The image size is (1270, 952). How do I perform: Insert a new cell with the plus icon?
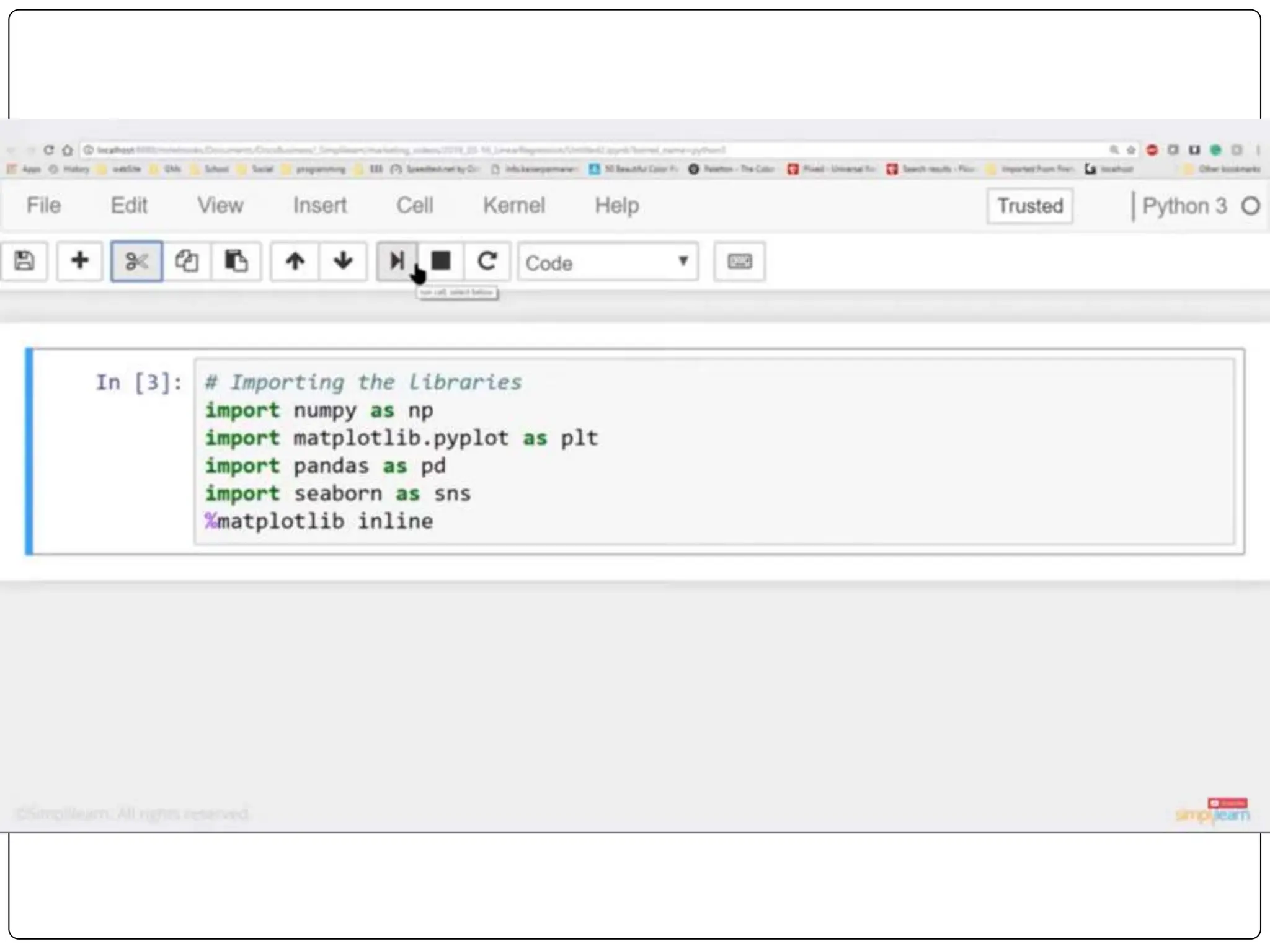(79, 261)
